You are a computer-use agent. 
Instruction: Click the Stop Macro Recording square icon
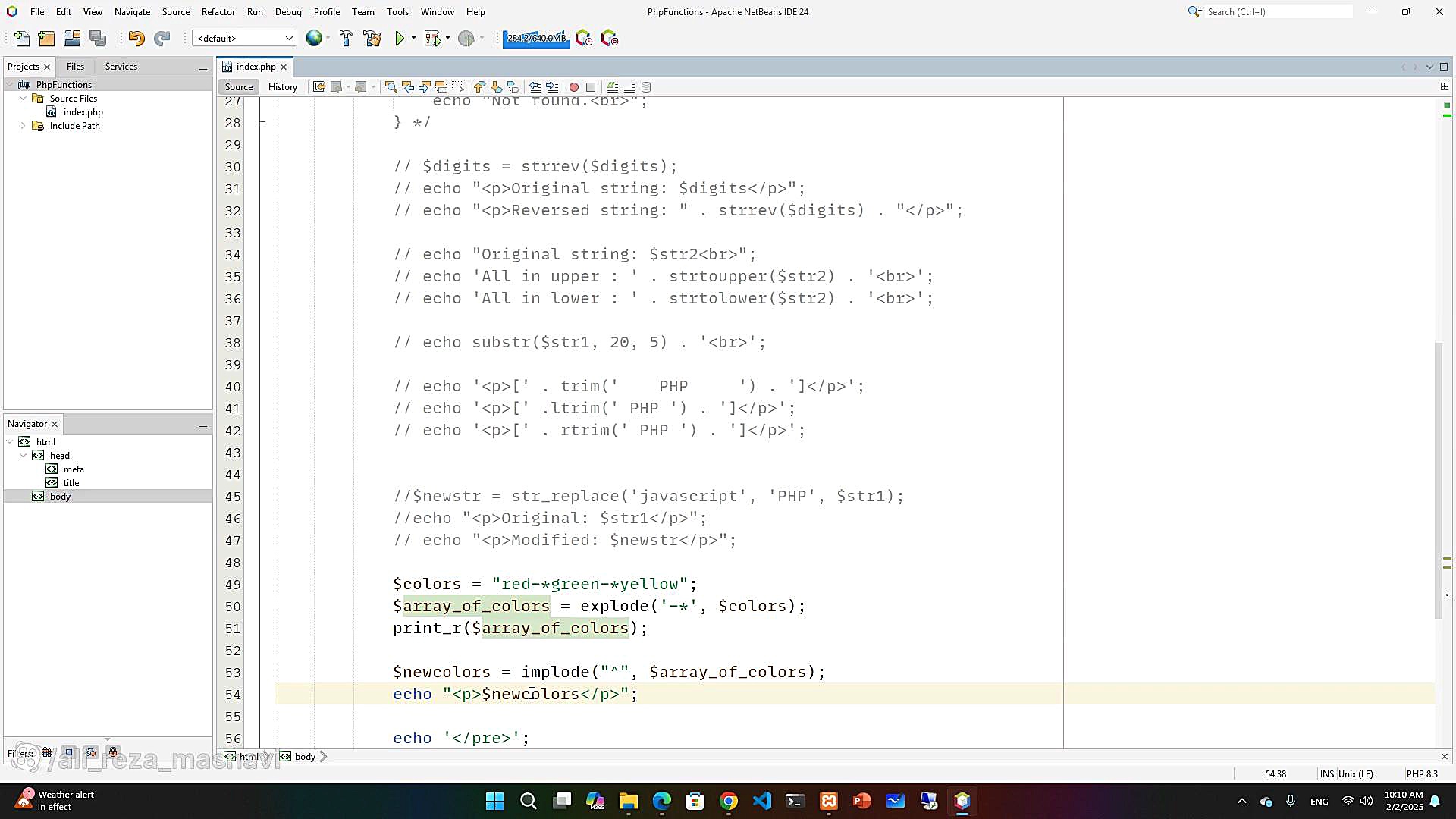591,87
